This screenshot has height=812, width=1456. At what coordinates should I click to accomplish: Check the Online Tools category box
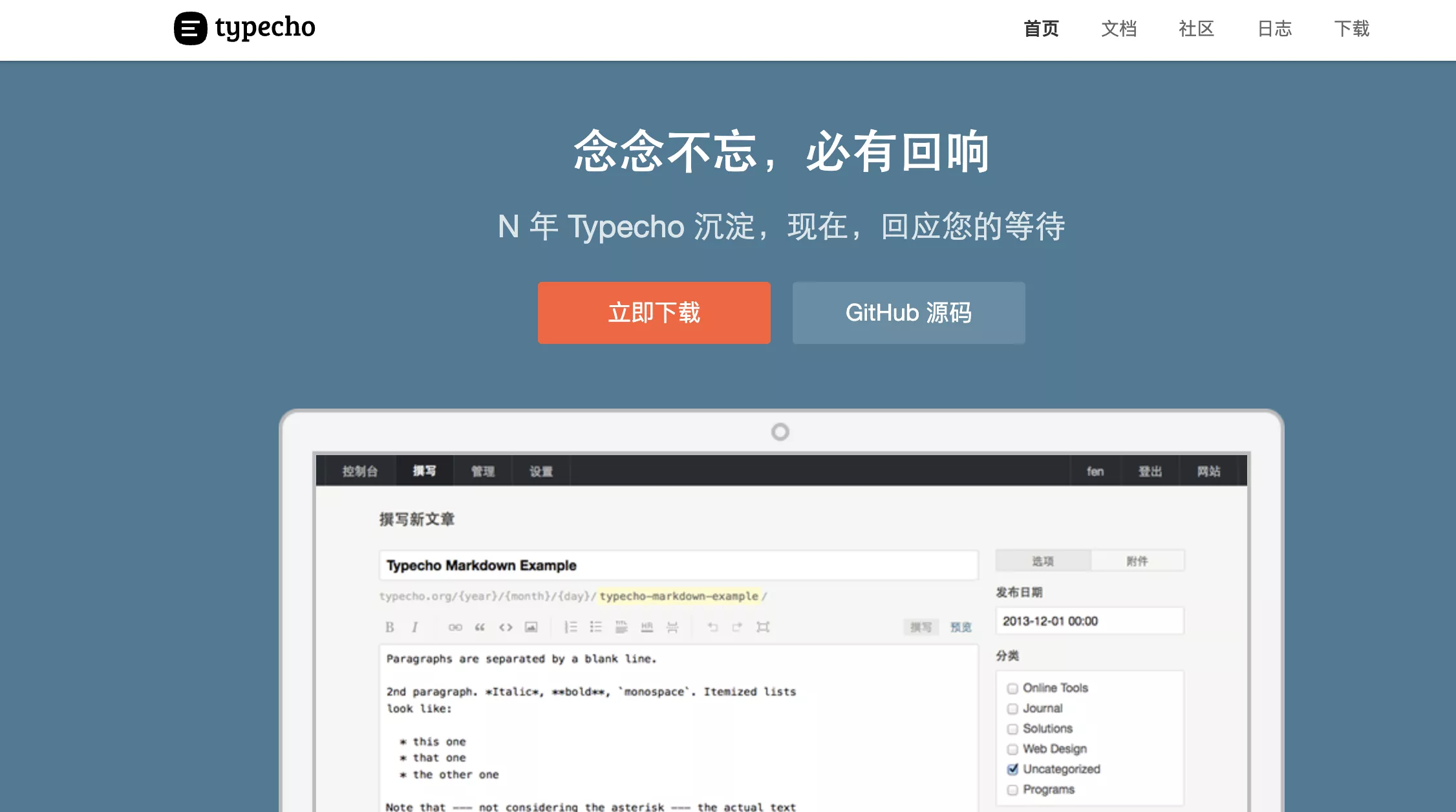(x=1012, y=689)
